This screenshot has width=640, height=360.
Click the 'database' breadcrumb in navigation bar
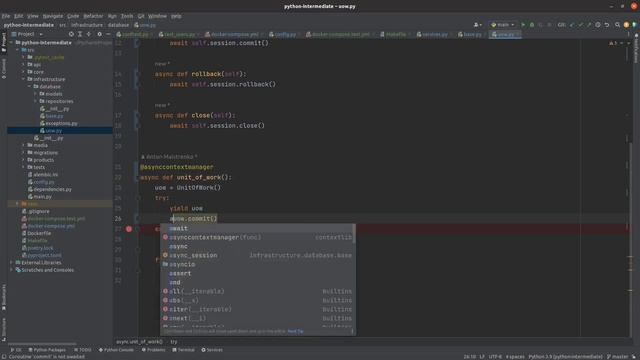pos(118,25)
